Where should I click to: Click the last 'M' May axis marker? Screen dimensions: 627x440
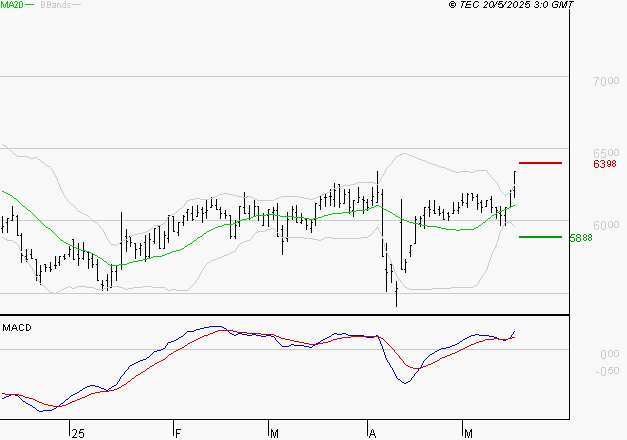click(x=467, y=432)
